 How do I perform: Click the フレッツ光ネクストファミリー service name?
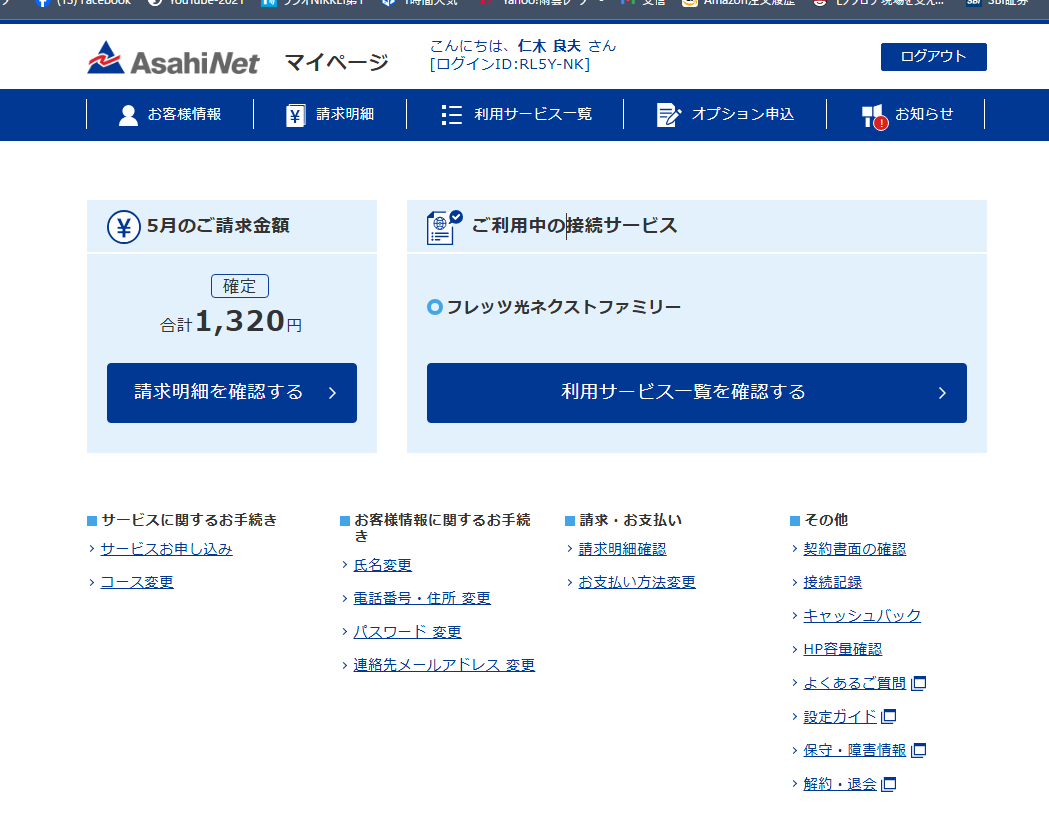(x=563, y=307)
